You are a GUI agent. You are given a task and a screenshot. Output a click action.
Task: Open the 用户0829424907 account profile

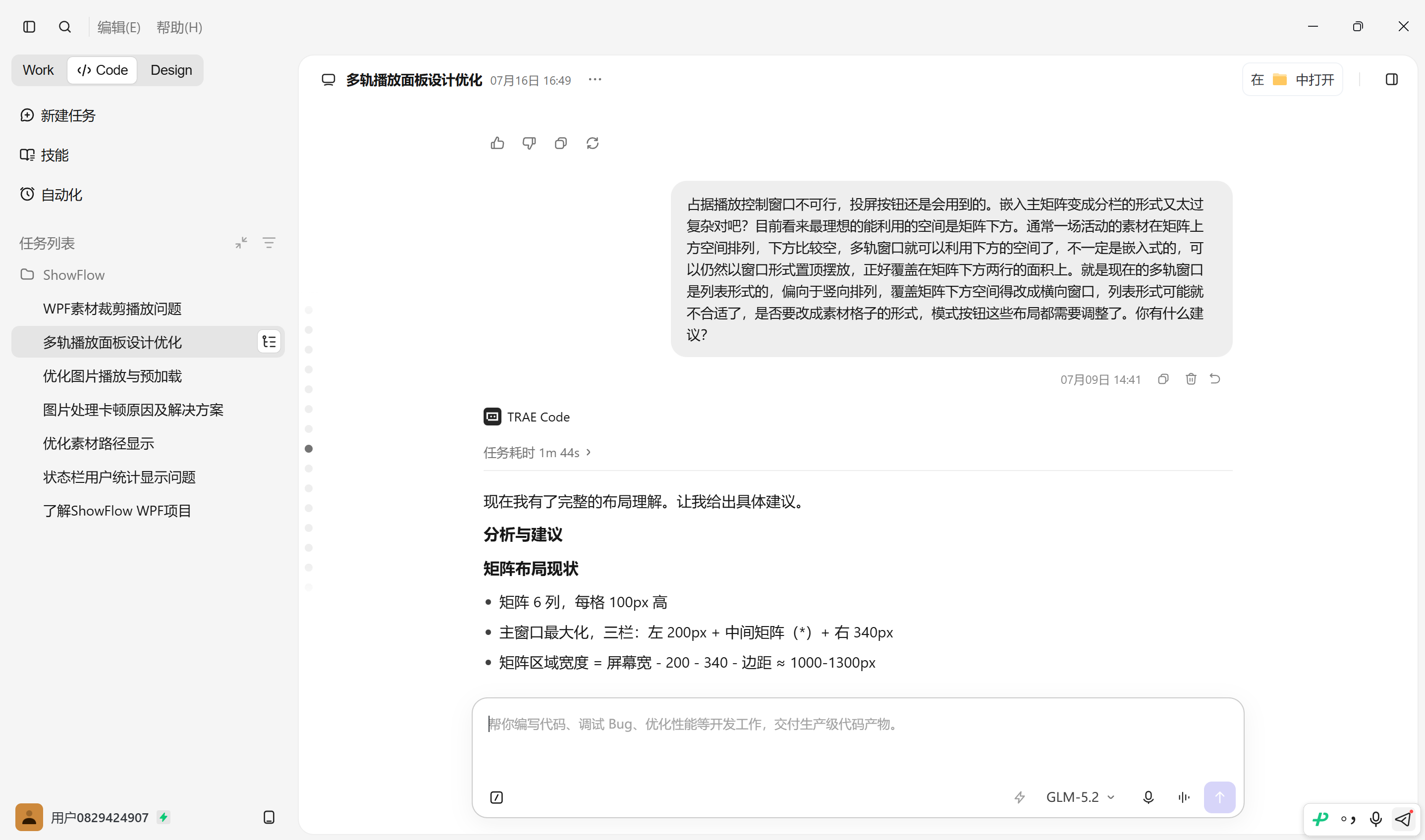[x=82, y=817]
